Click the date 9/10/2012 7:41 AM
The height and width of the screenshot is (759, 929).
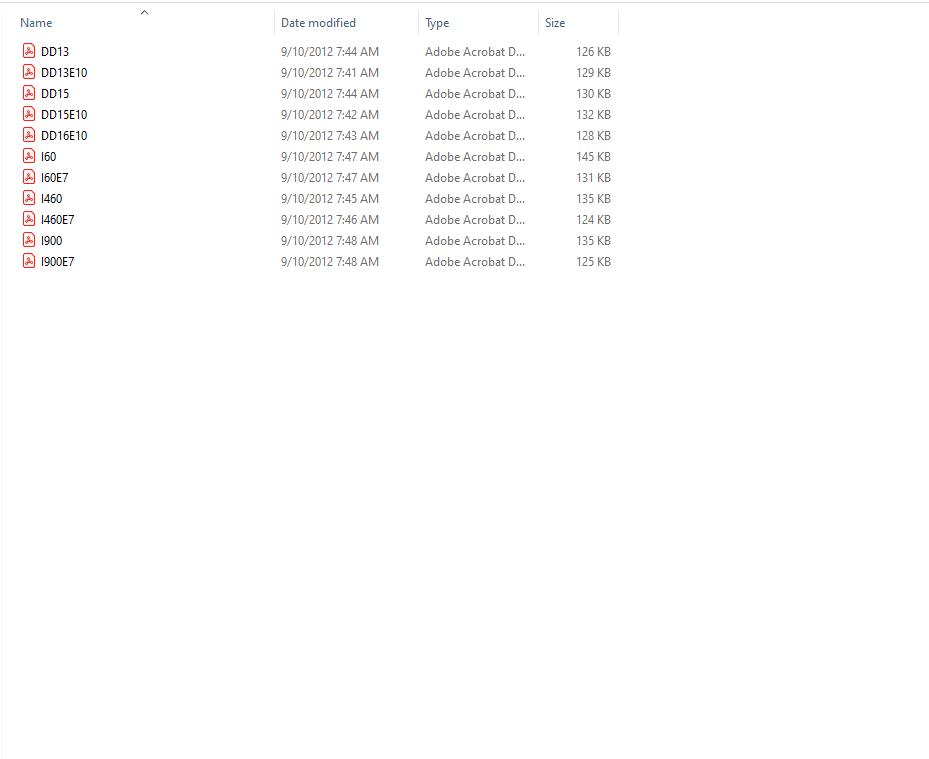330,73
